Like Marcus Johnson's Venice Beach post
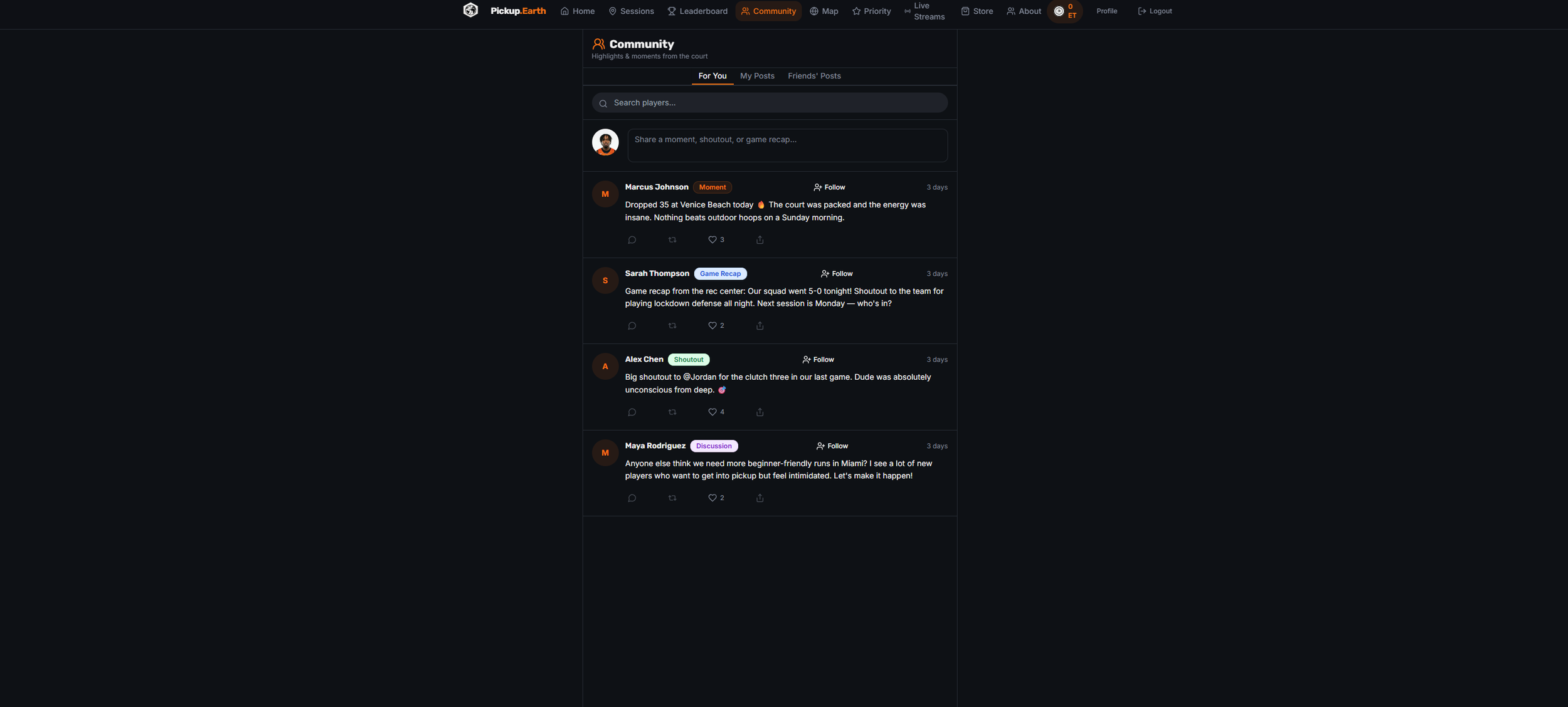The image size is (1568, 707). [x=716, y=239]
